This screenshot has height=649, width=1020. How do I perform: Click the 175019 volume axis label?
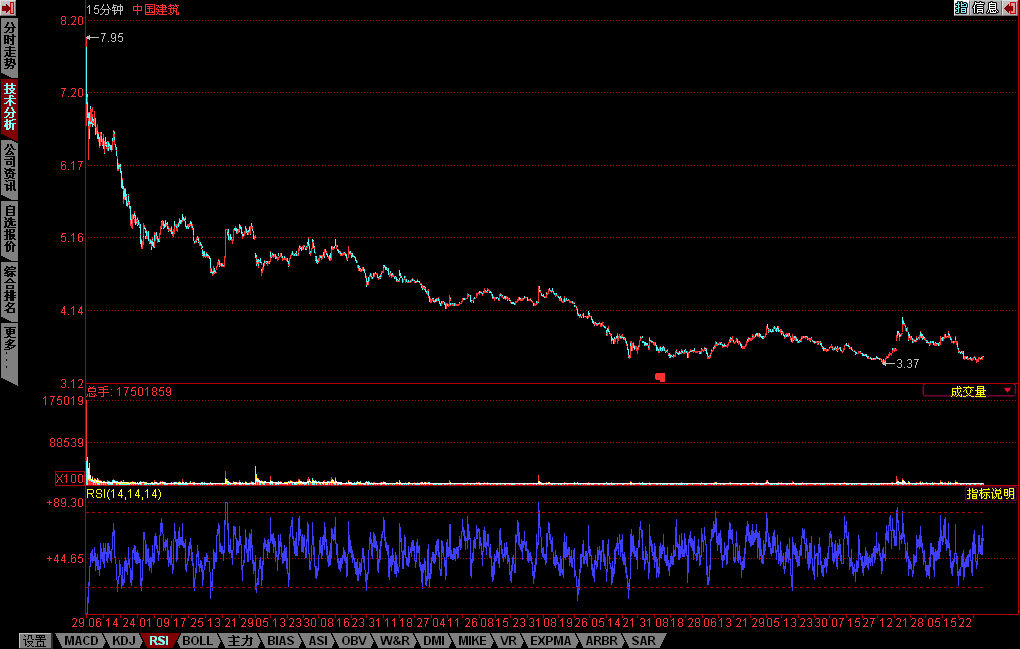tap(64, 401)
